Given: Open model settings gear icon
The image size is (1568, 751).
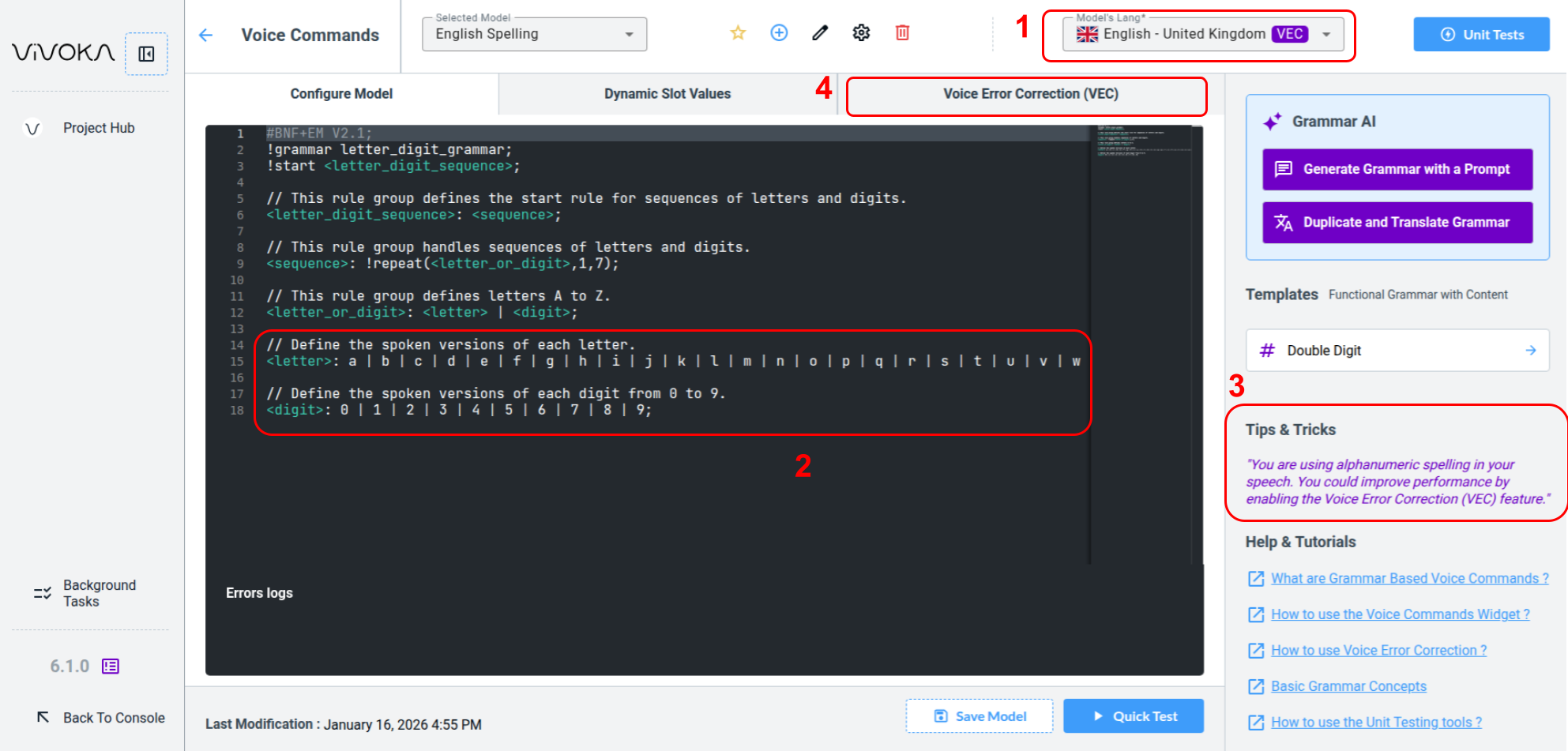Looking at the screenshot, I should [861, 33].
